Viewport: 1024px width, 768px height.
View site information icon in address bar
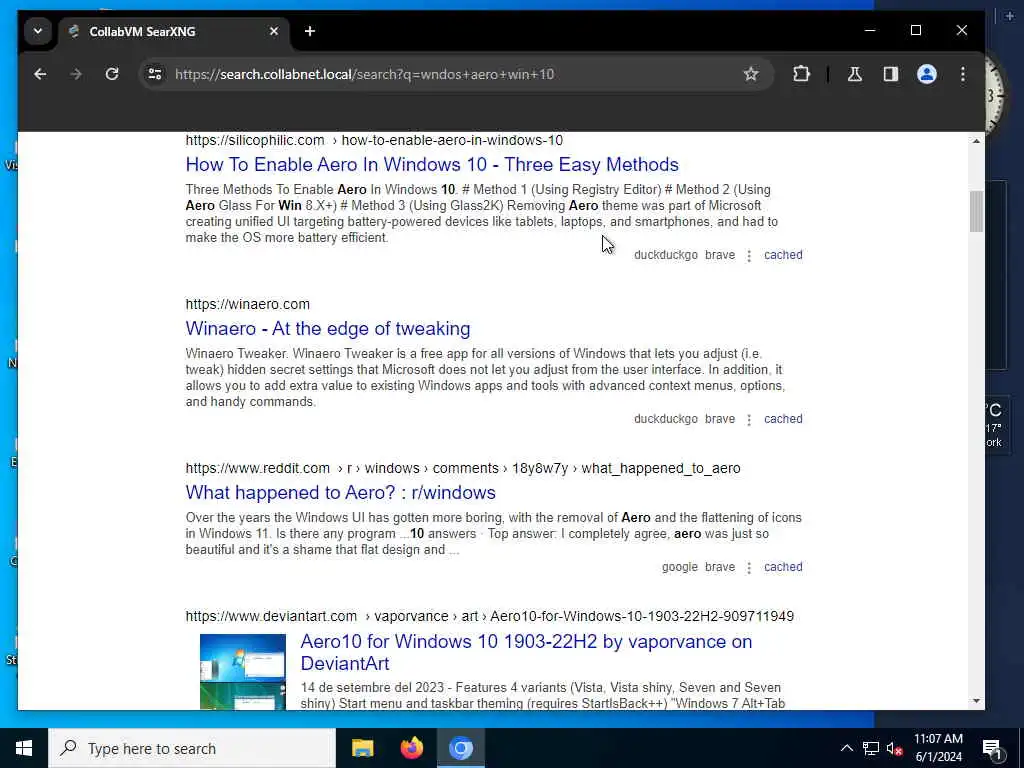(x=155, y=74)
